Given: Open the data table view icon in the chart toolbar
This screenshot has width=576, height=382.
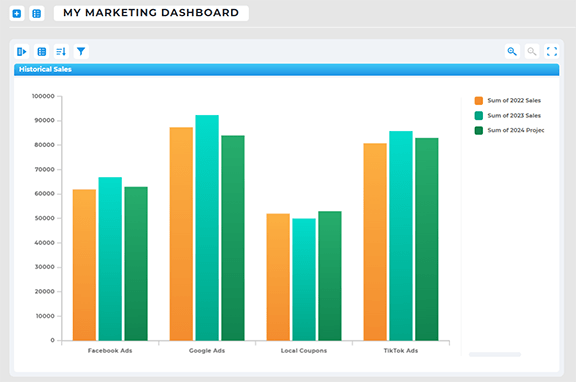Looking at the screenshot, I should coord(42,51).
